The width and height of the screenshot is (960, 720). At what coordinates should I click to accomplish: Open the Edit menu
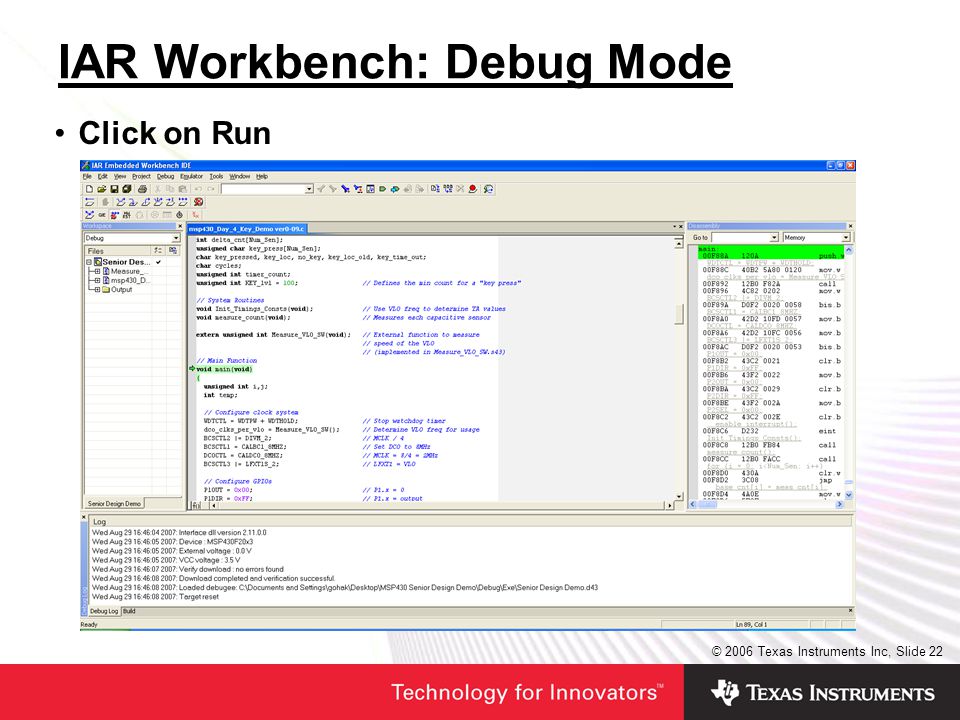[x=103, y=176]
